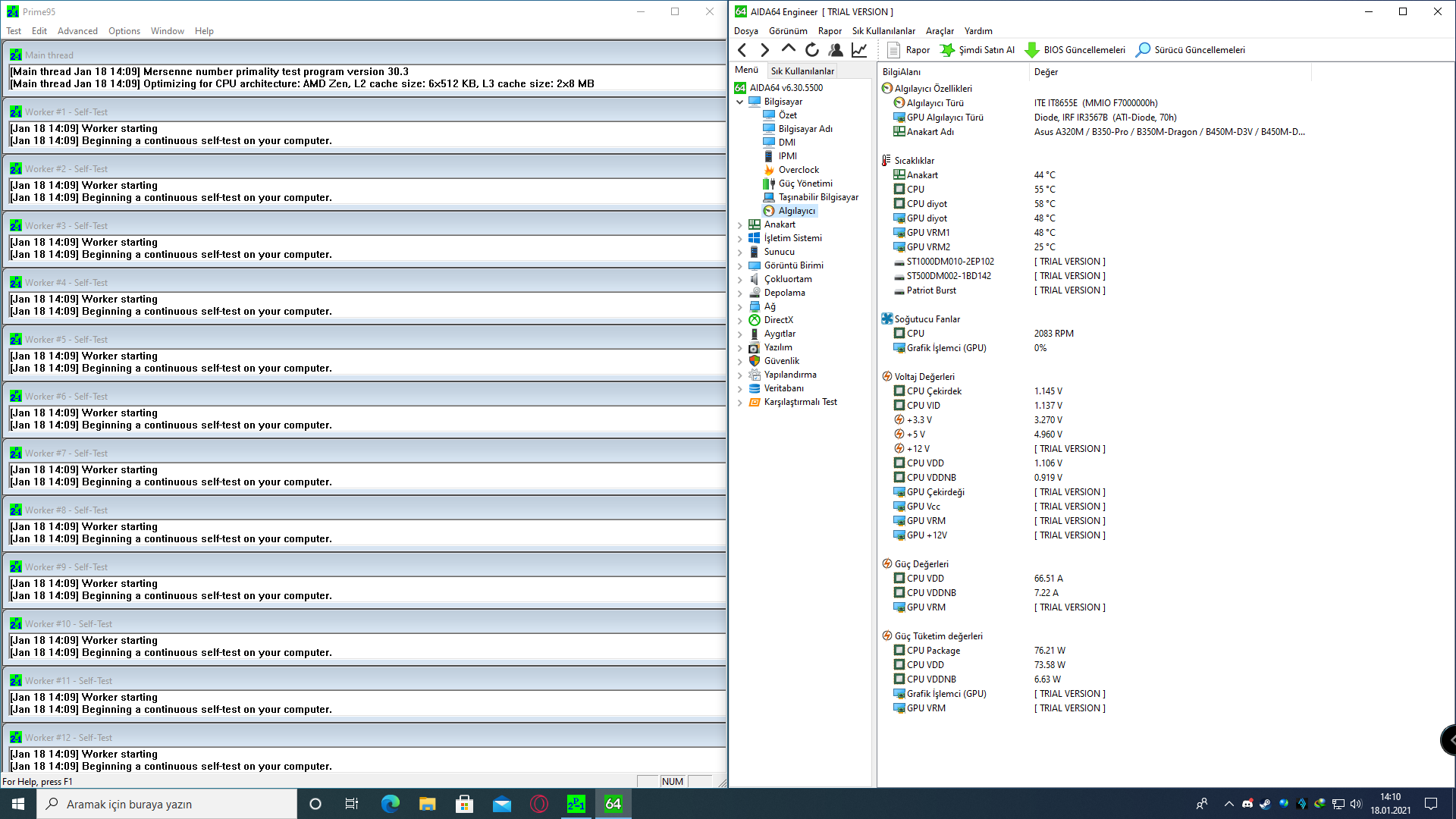Click the BilgiAlanı column header

pyautogui.click(x=953, y=72)
